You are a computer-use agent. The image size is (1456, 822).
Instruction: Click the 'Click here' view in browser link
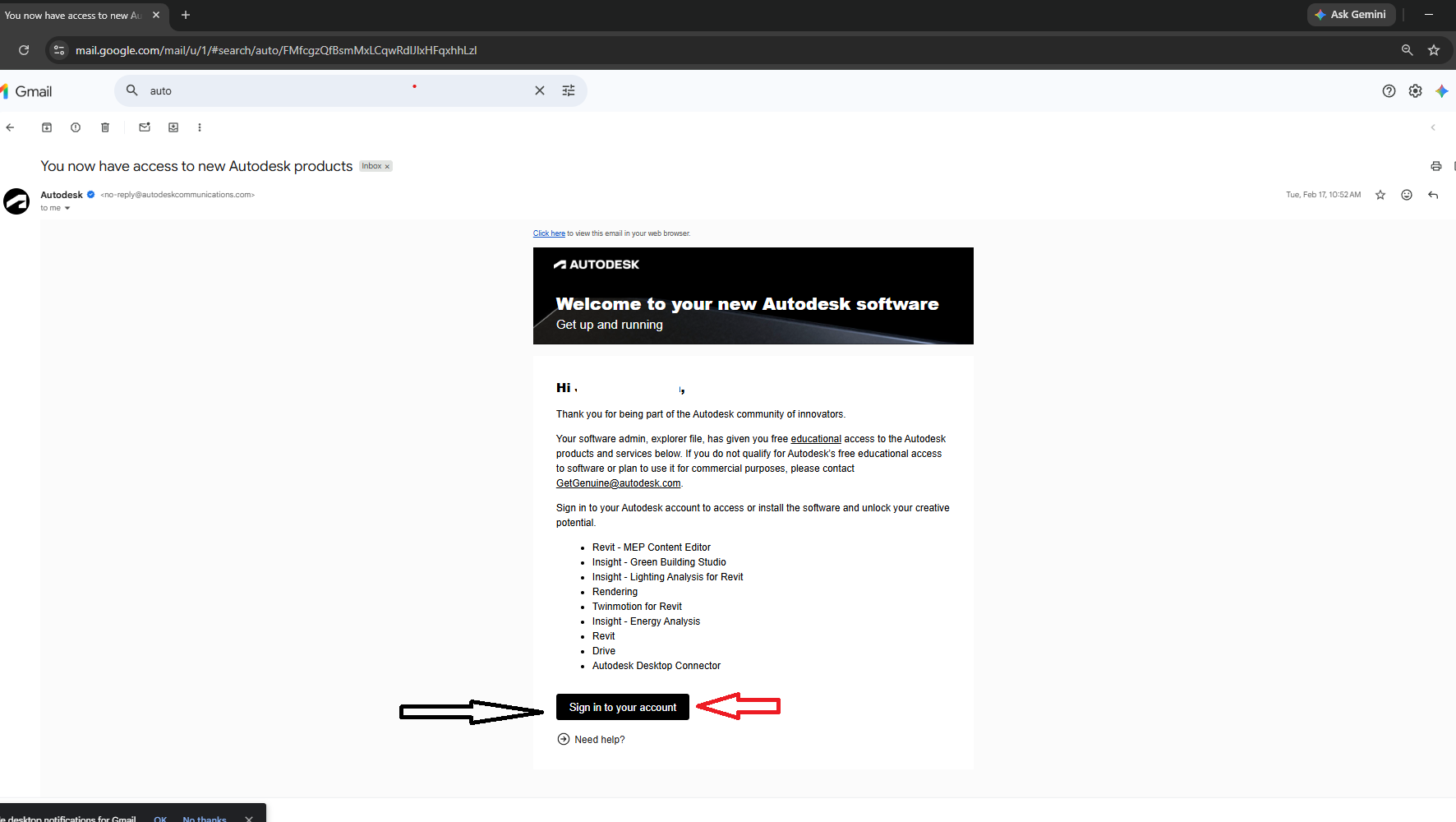pyautogui.click(x=549, y=233)
